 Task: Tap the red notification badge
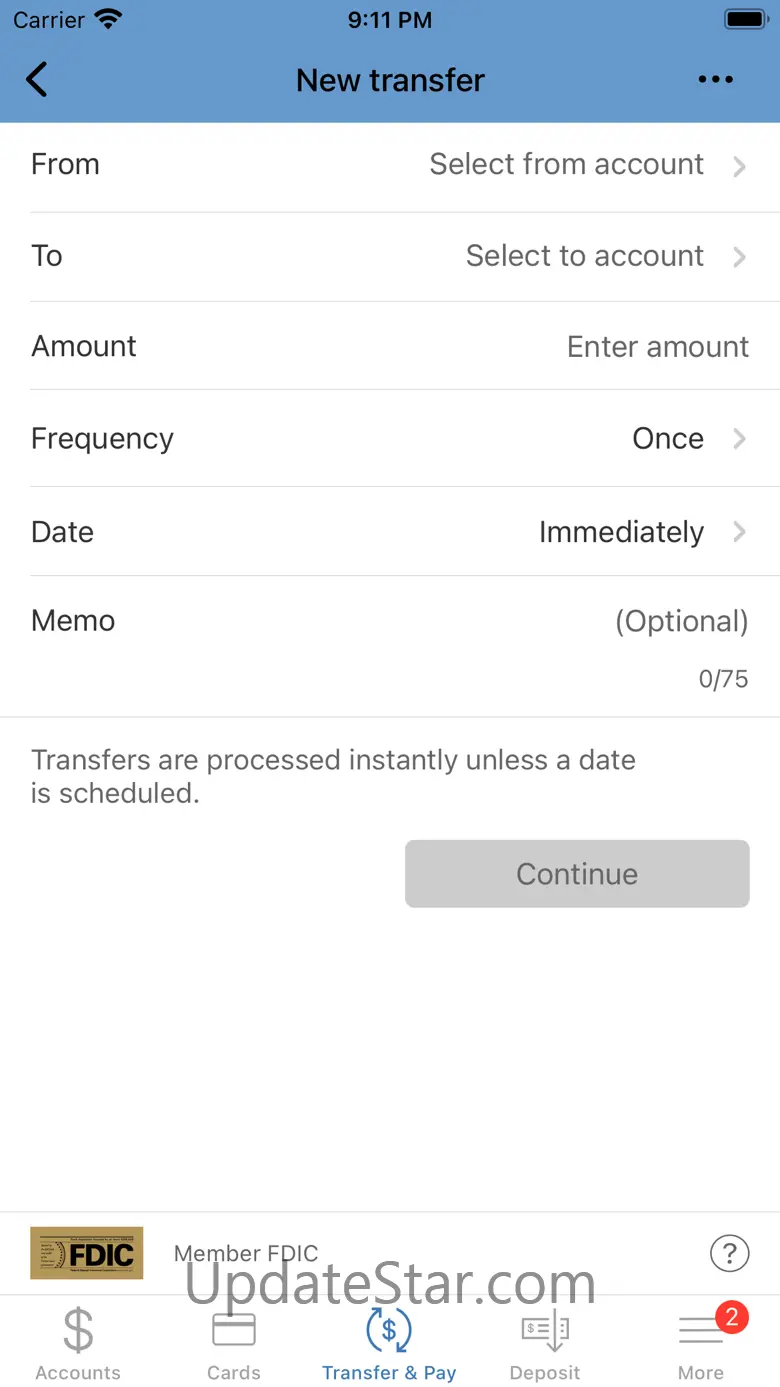point(732,1316)
